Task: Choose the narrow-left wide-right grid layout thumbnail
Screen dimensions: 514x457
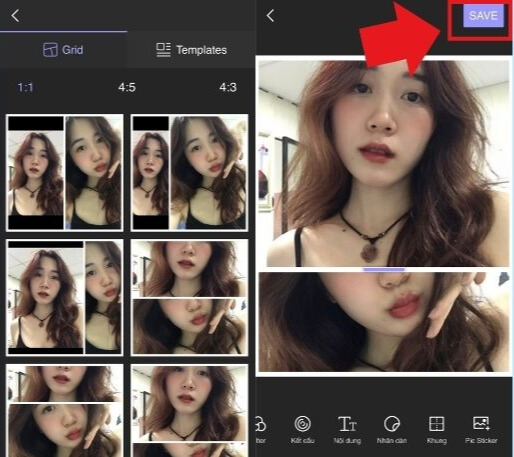Action: tap(189, 173)
